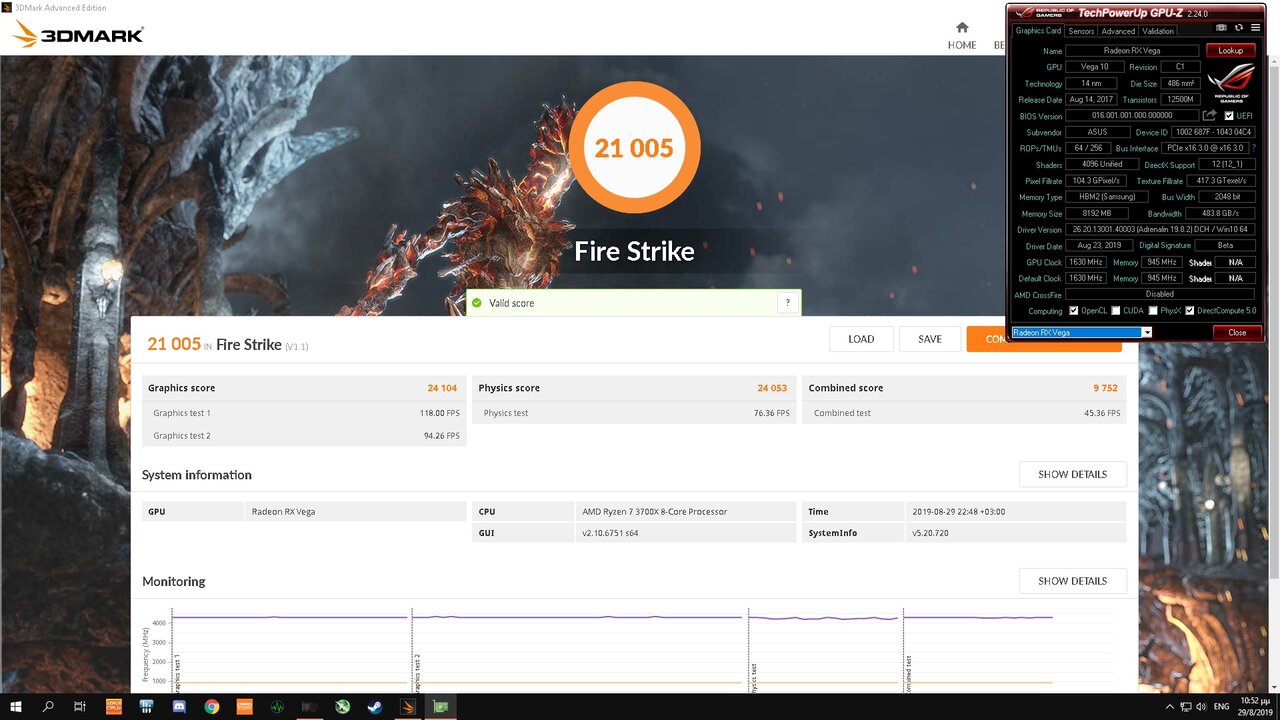The width and height of the screenshot is (1280, 720).
Task: Click the ENG language indicator
Action: click(1221, 707)
